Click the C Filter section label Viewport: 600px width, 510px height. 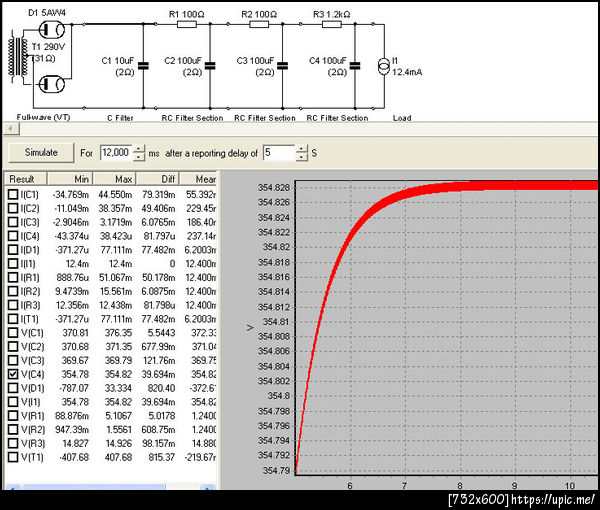pos(120,118)
